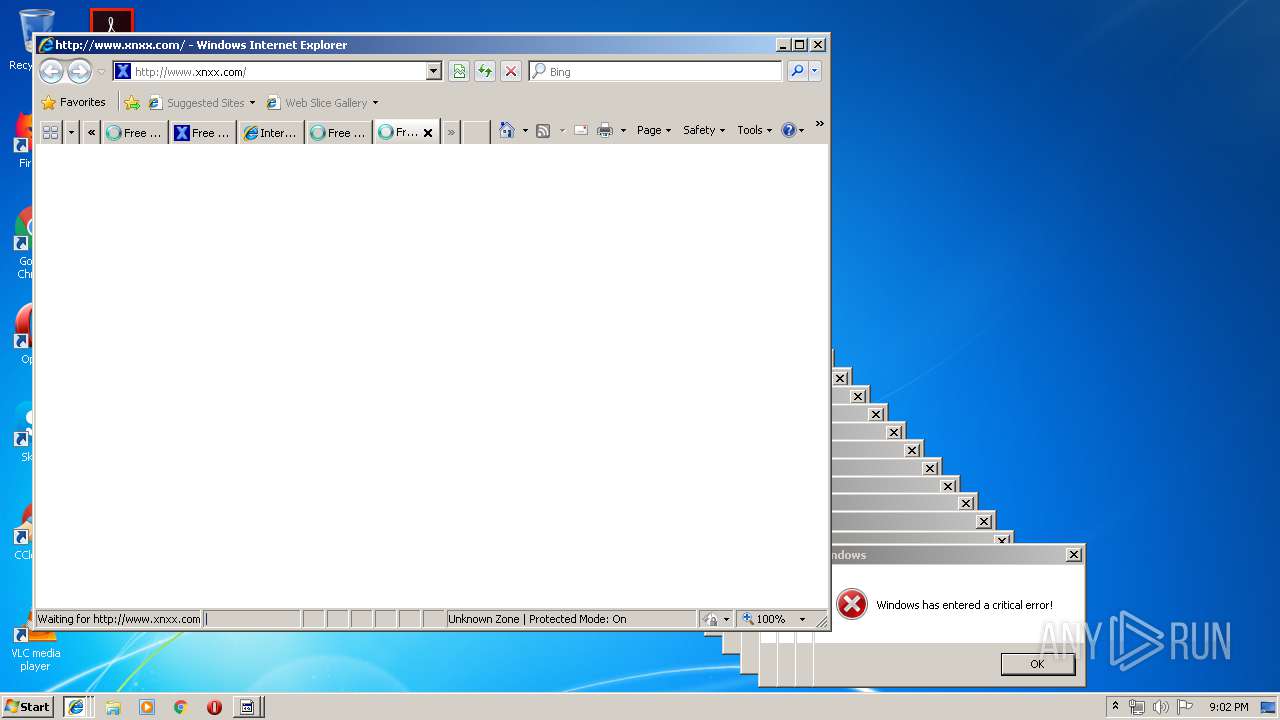Image resolution: width=1280 pixels, height=720 pixels.
Task: Click the network tray icon
Action: coord(1137,707)
